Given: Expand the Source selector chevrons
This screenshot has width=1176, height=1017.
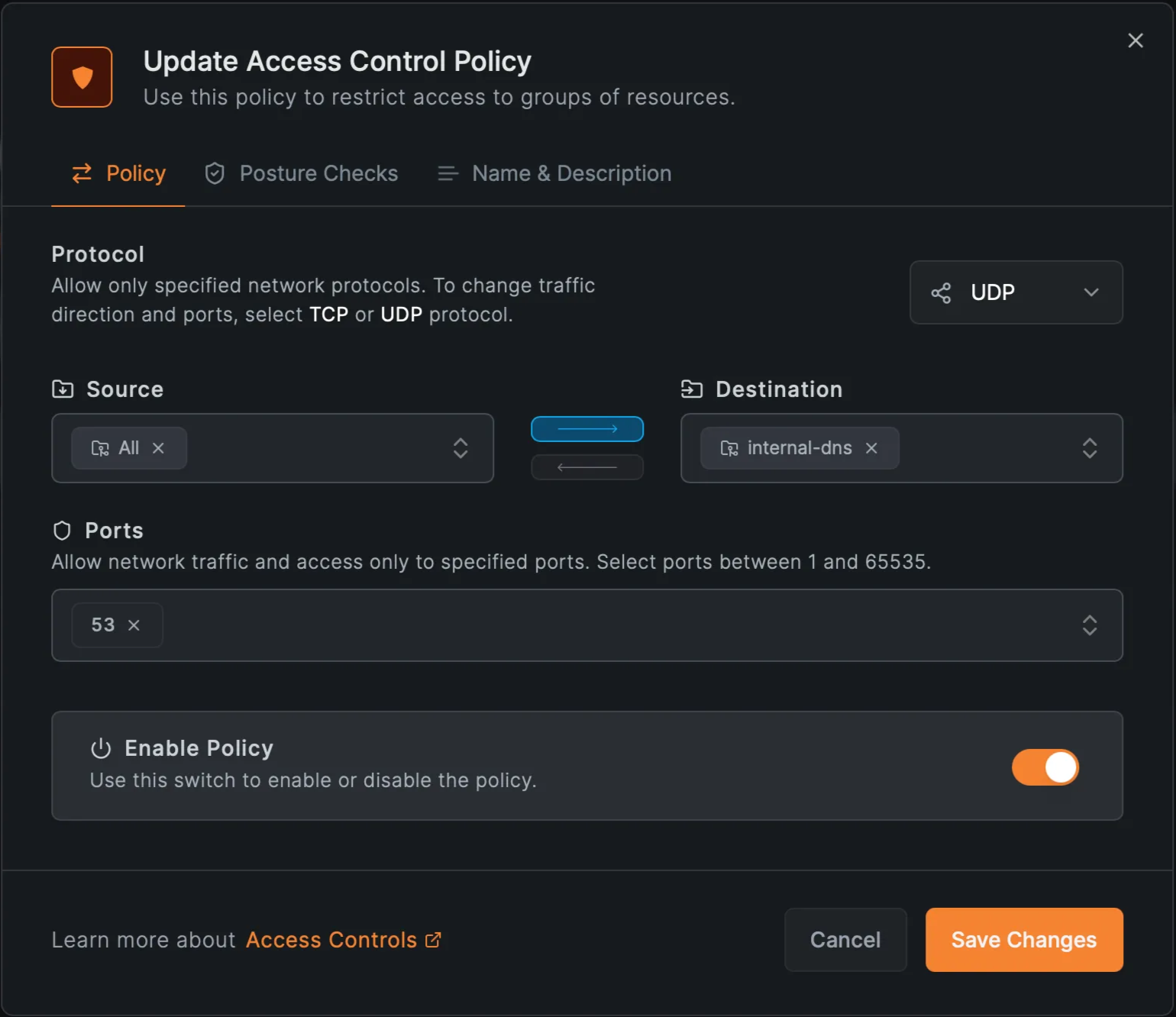Looking at the screenshot, I should [460, 448].
